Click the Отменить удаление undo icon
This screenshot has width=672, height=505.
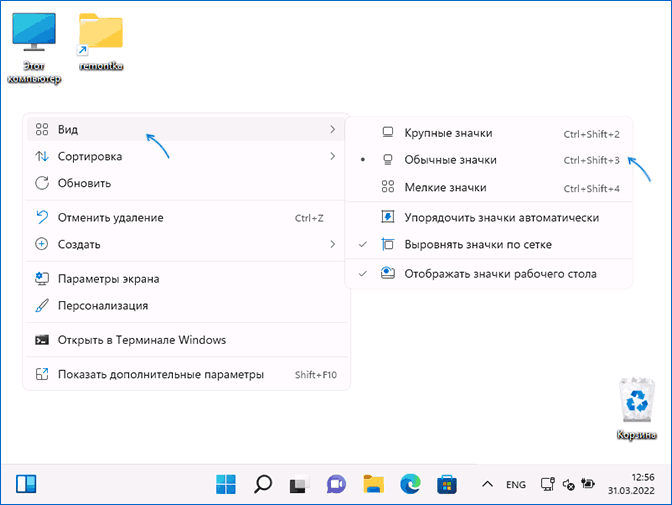[42, 217]
